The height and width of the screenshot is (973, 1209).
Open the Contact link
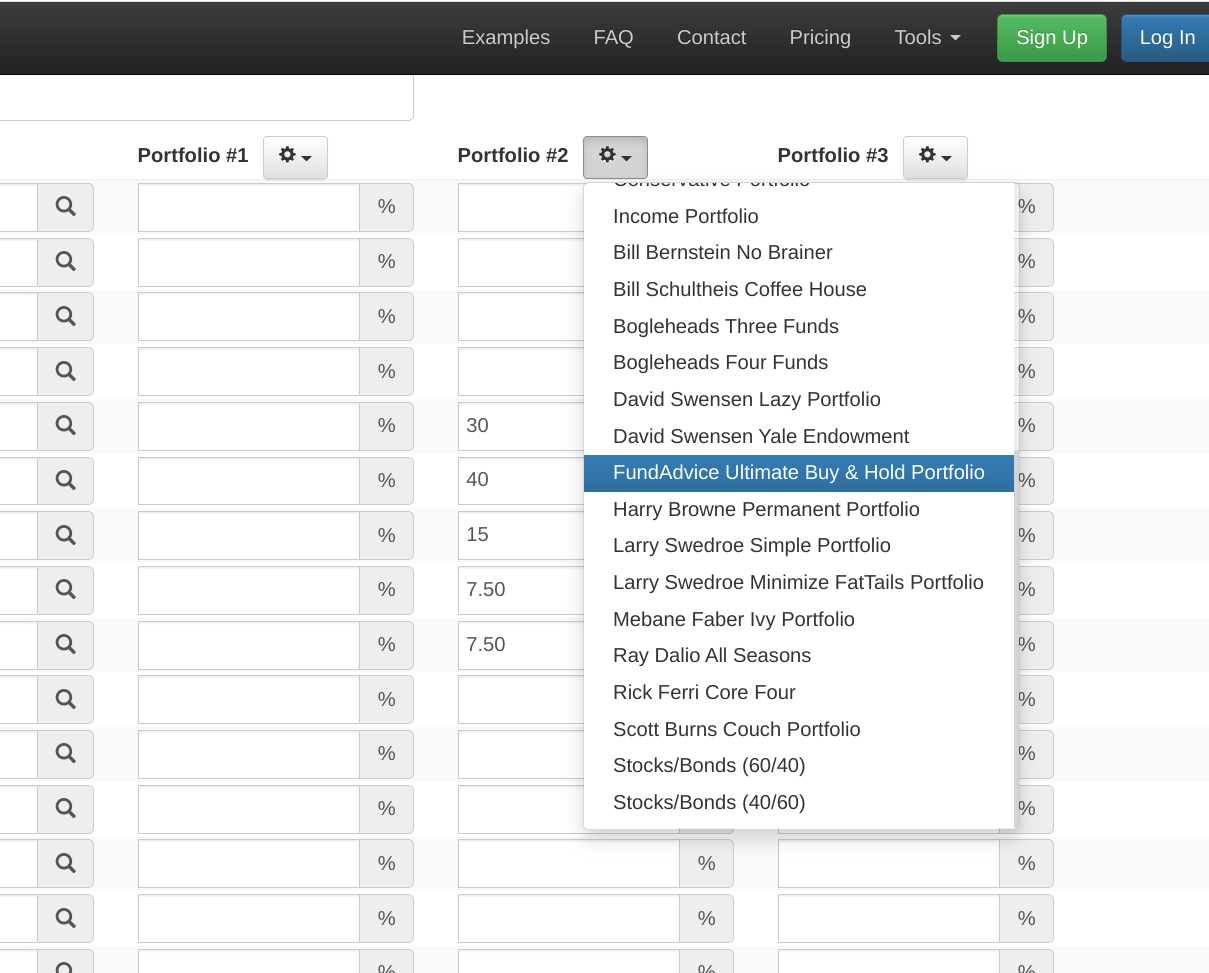point(711,37)
